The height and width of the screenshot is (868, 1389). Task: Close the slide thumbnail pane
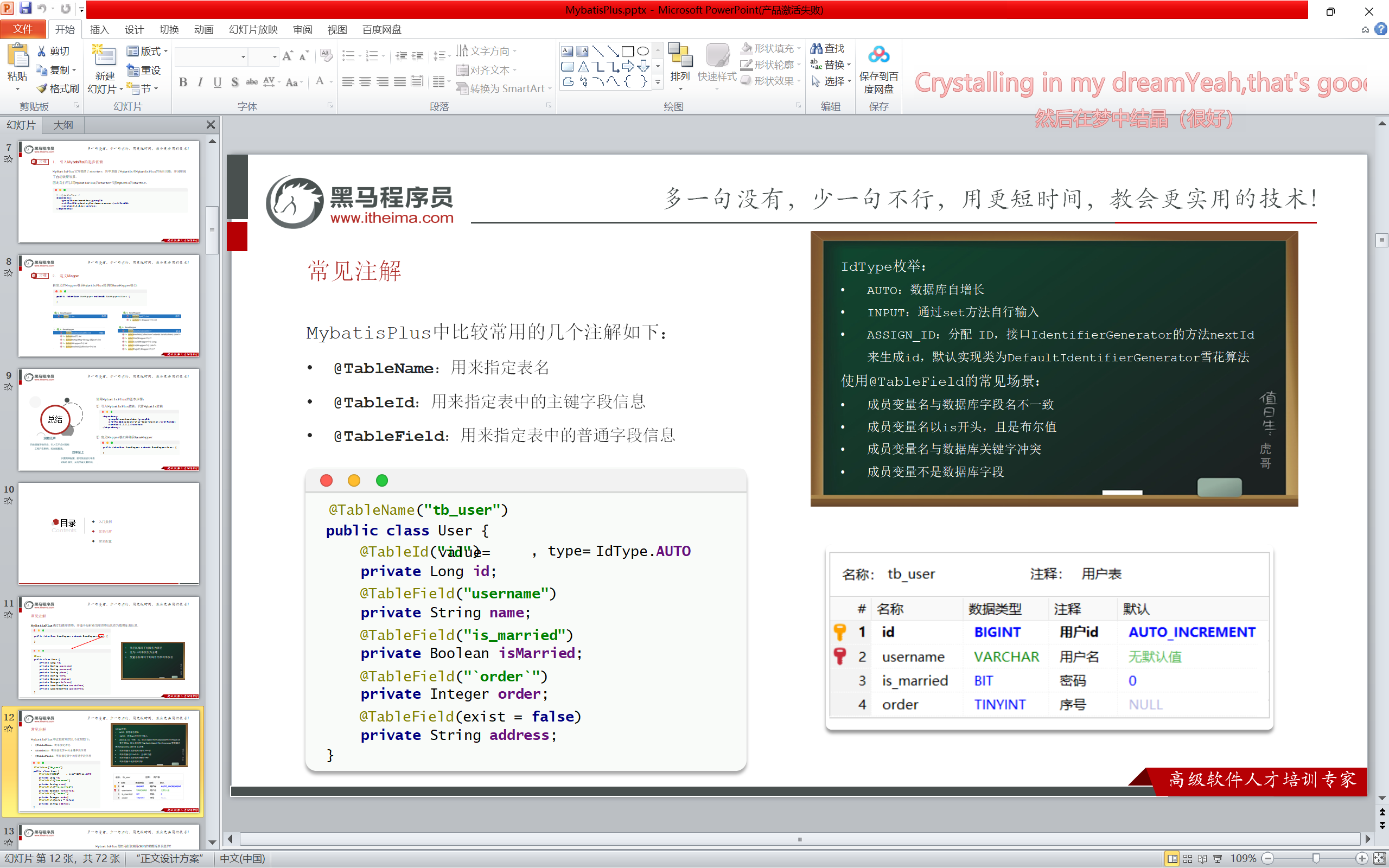pos(211,125)
